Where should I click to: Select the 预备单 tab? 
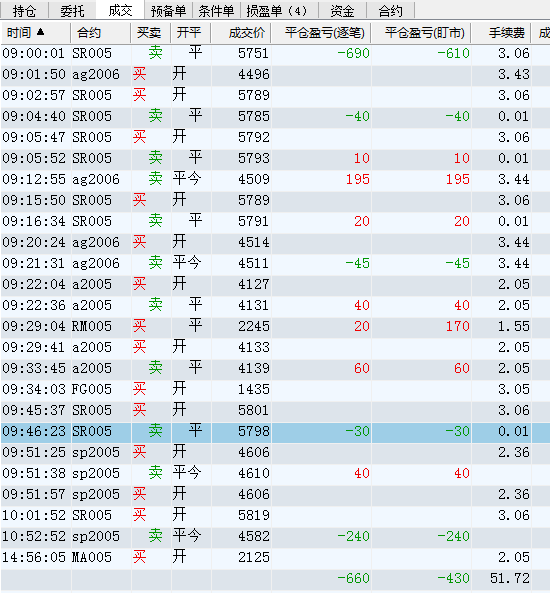click(x=168, y=11)
